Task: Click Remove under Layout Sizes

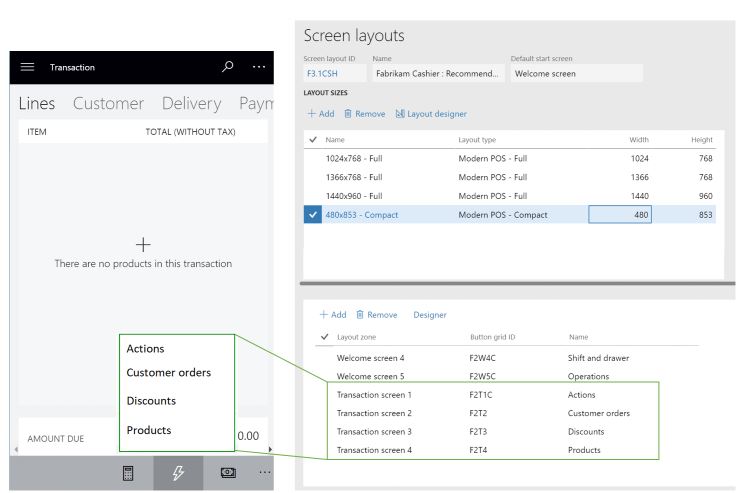Action: pyautogui.click(x=364, y=113)
